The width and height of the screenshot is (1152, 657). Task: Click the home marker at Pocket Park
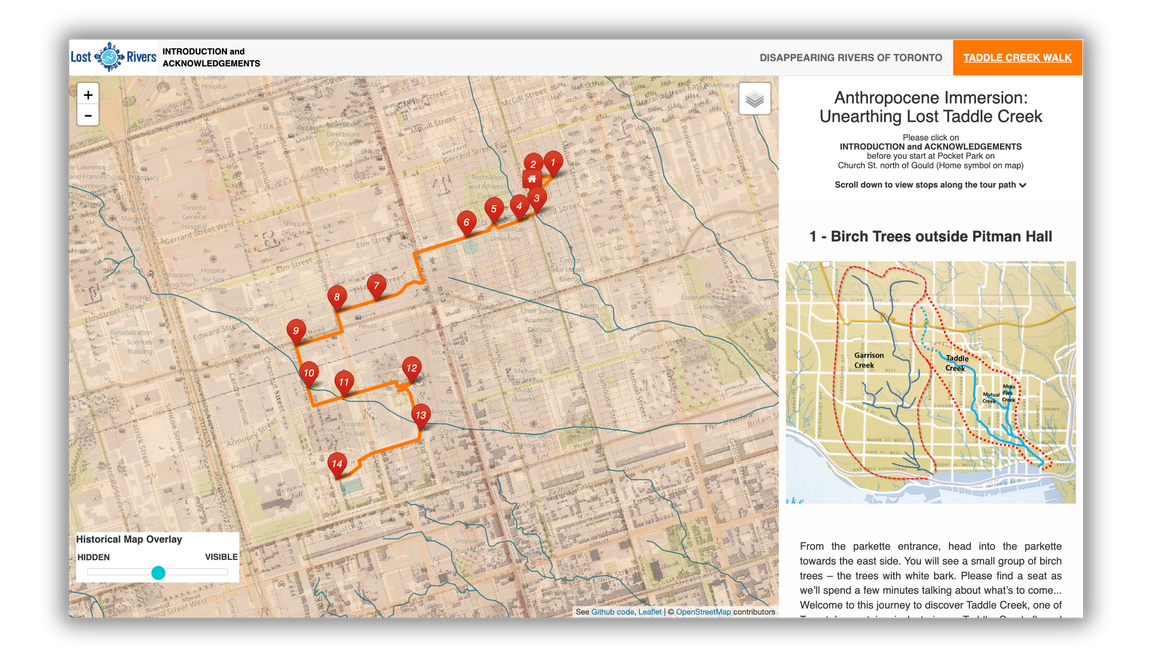click(x=532, y=179)
